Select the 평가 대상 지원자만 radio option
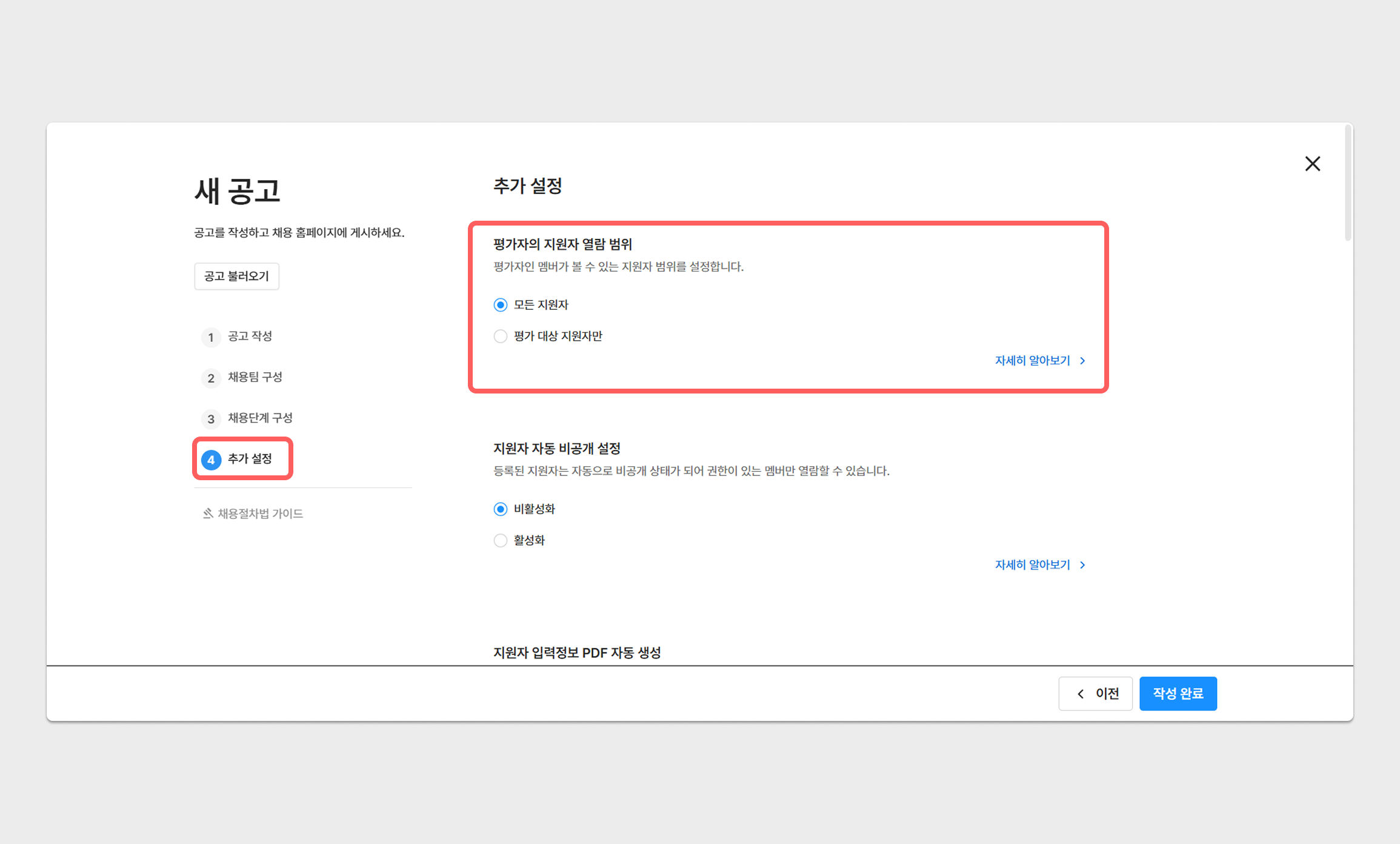The image size is (1400, 844). 500,337
